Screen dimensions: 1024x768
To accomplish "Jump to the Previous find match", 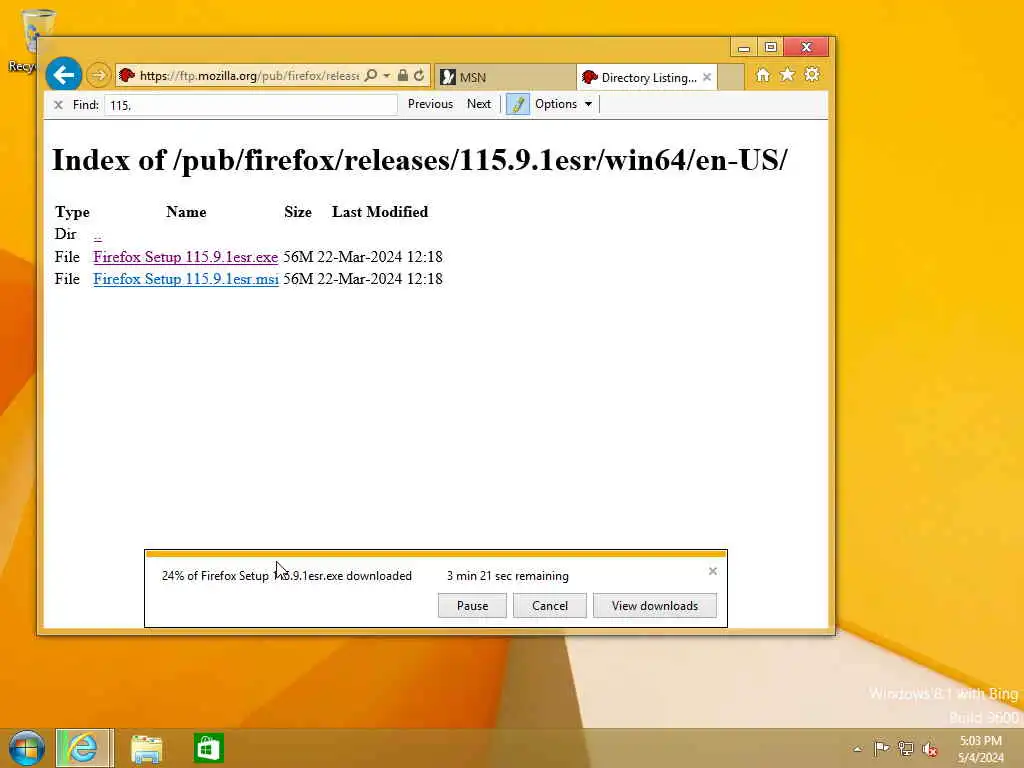I will [430, 104].
